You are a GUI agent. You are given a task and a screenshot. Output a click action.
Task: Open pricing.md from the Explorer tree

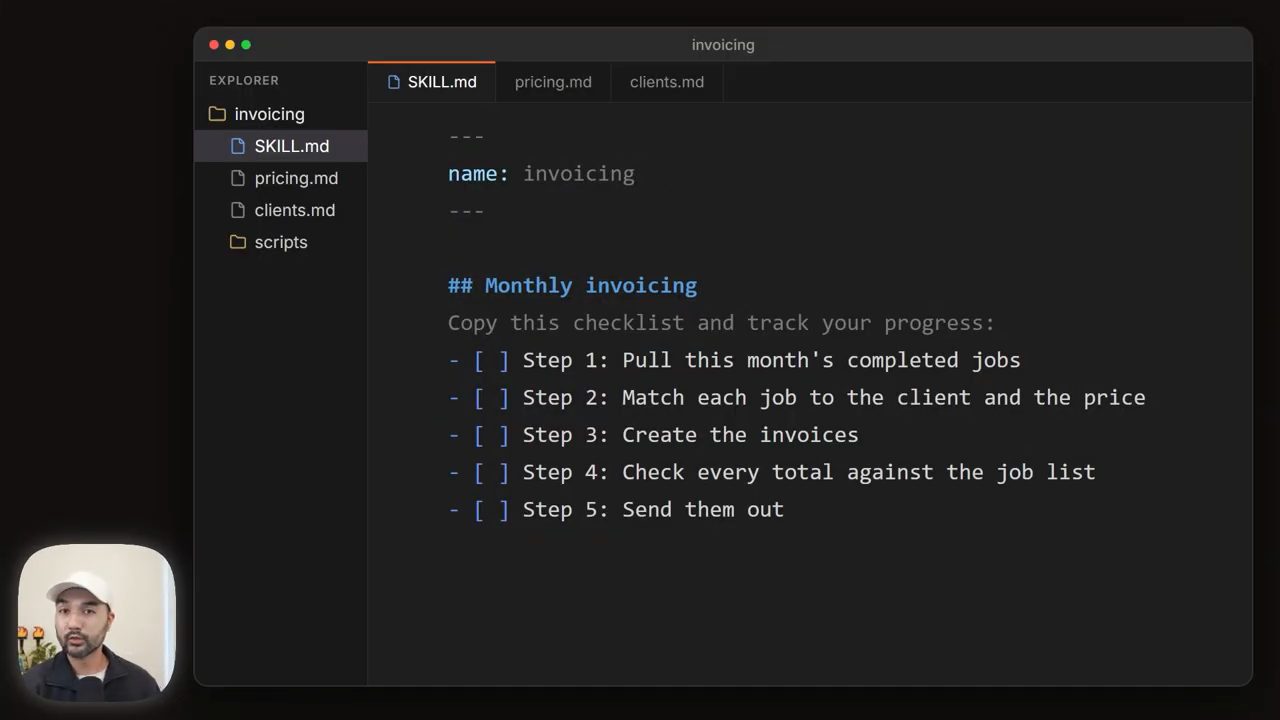coord(281,178)
